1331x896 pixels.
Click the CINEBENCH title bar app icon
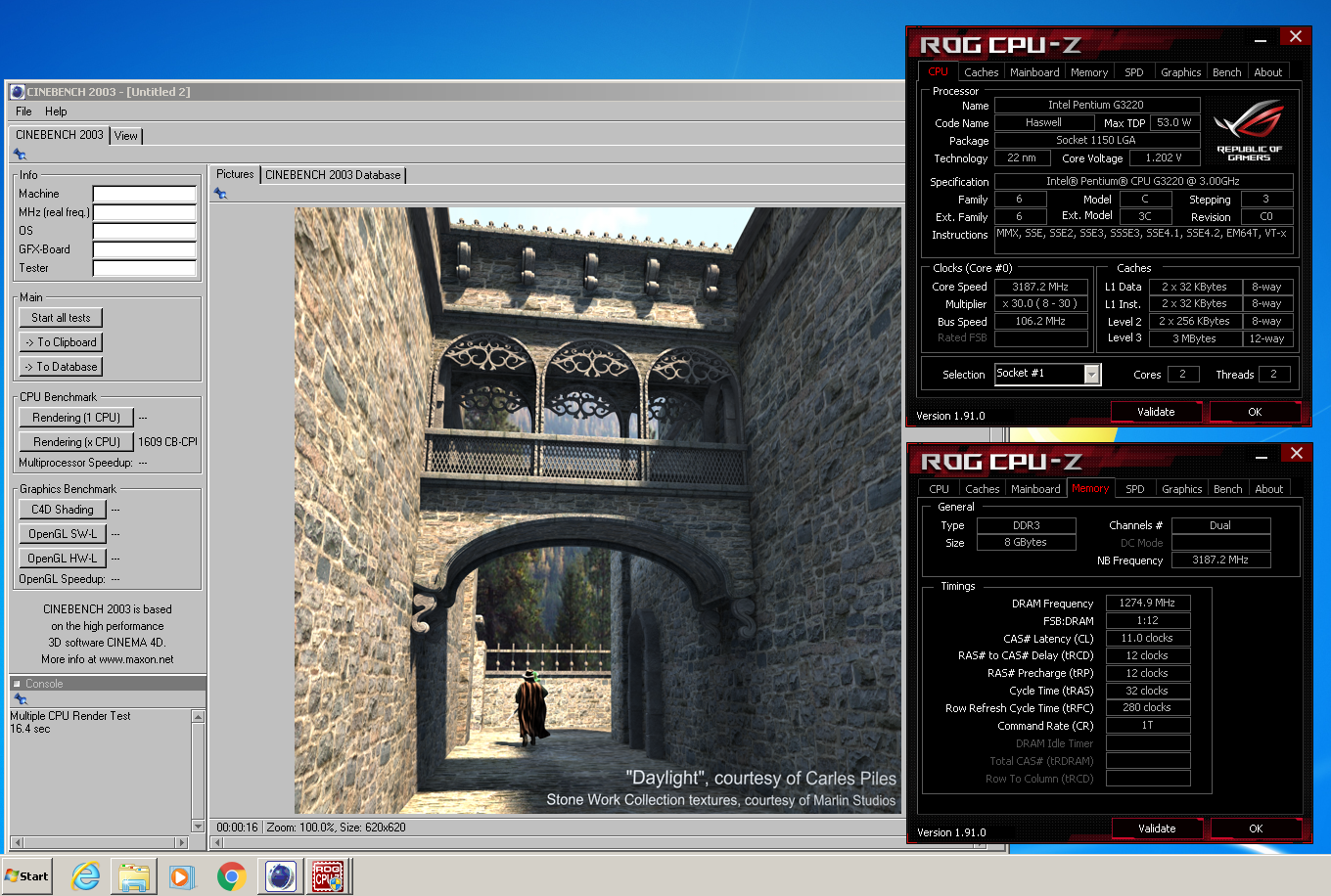coord(17,91)
